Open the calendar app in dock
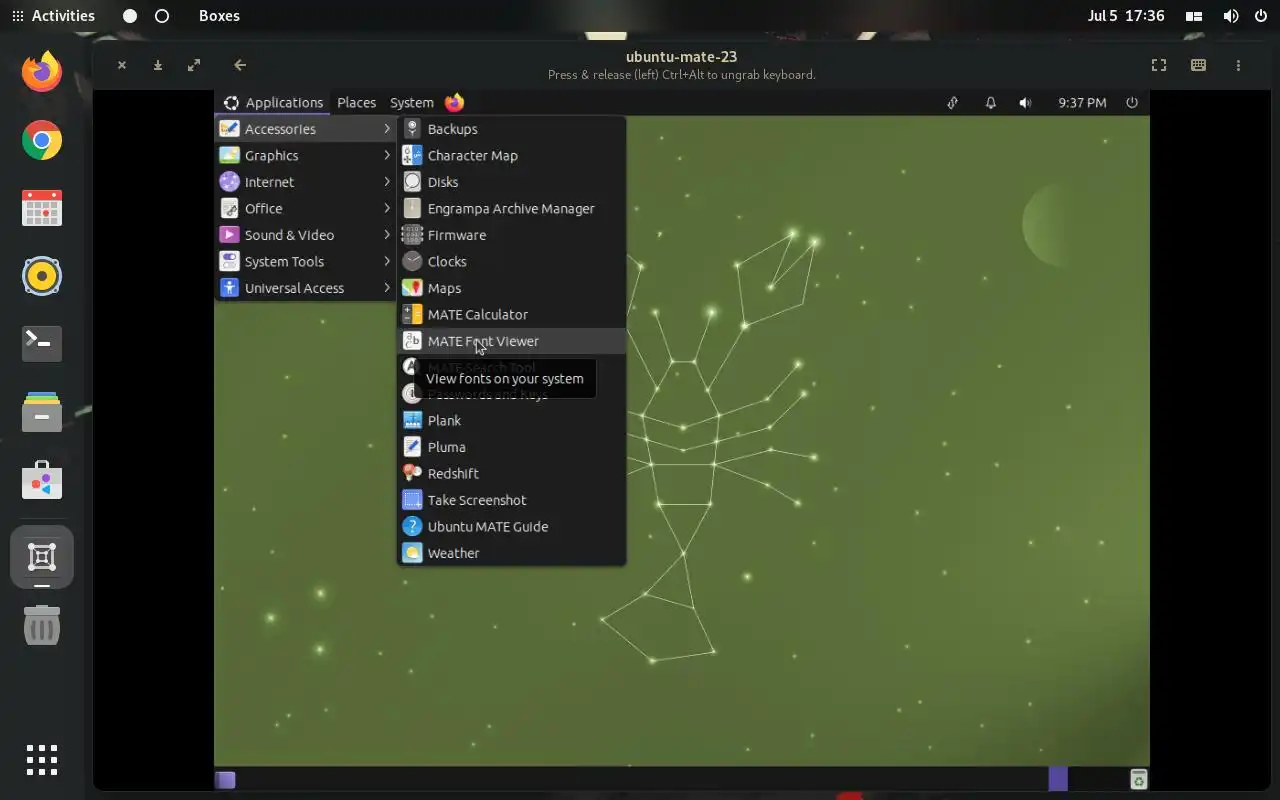Viewport: 1280px width, 800px height. click(42, 208)
